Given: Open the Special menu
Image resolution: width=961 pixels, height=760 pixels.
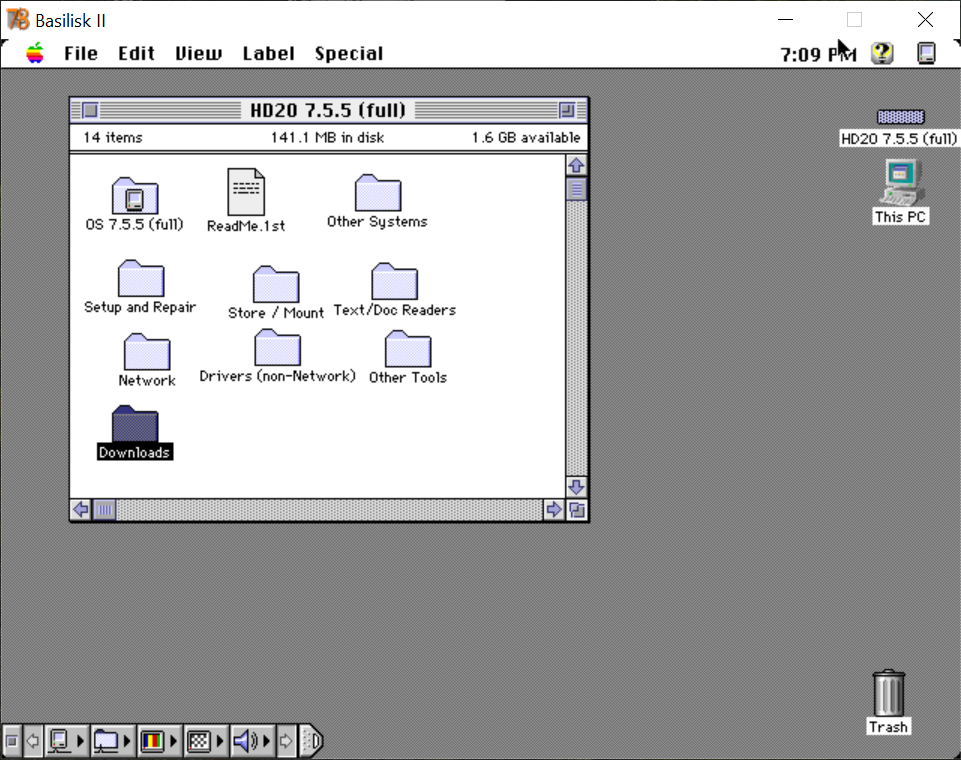Looking at the screenshot, I should 349,54.
